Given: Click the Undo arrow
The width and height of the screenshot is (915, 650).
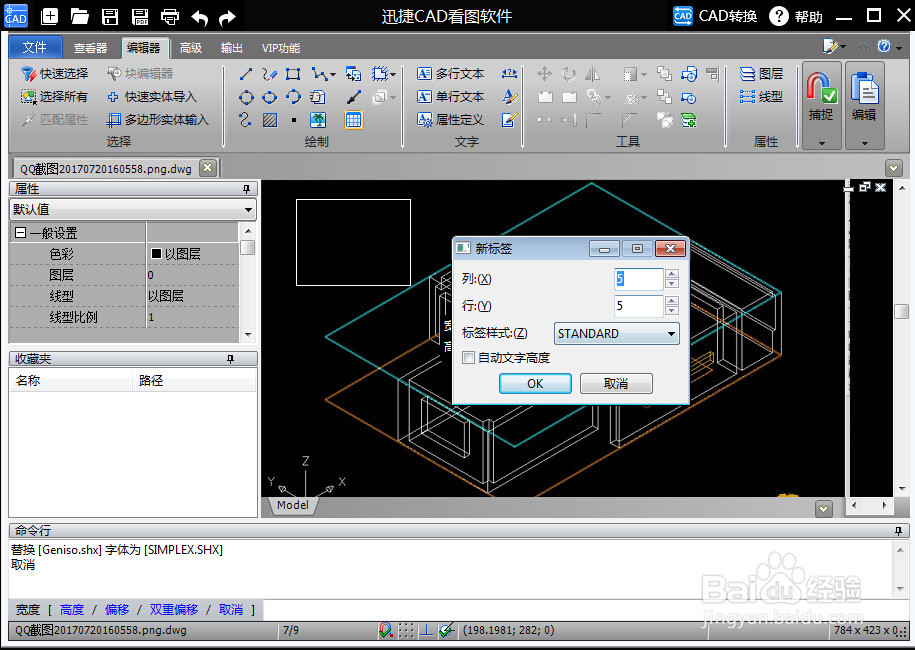Looking at the screenshot, I should click(x=200, y=18).
